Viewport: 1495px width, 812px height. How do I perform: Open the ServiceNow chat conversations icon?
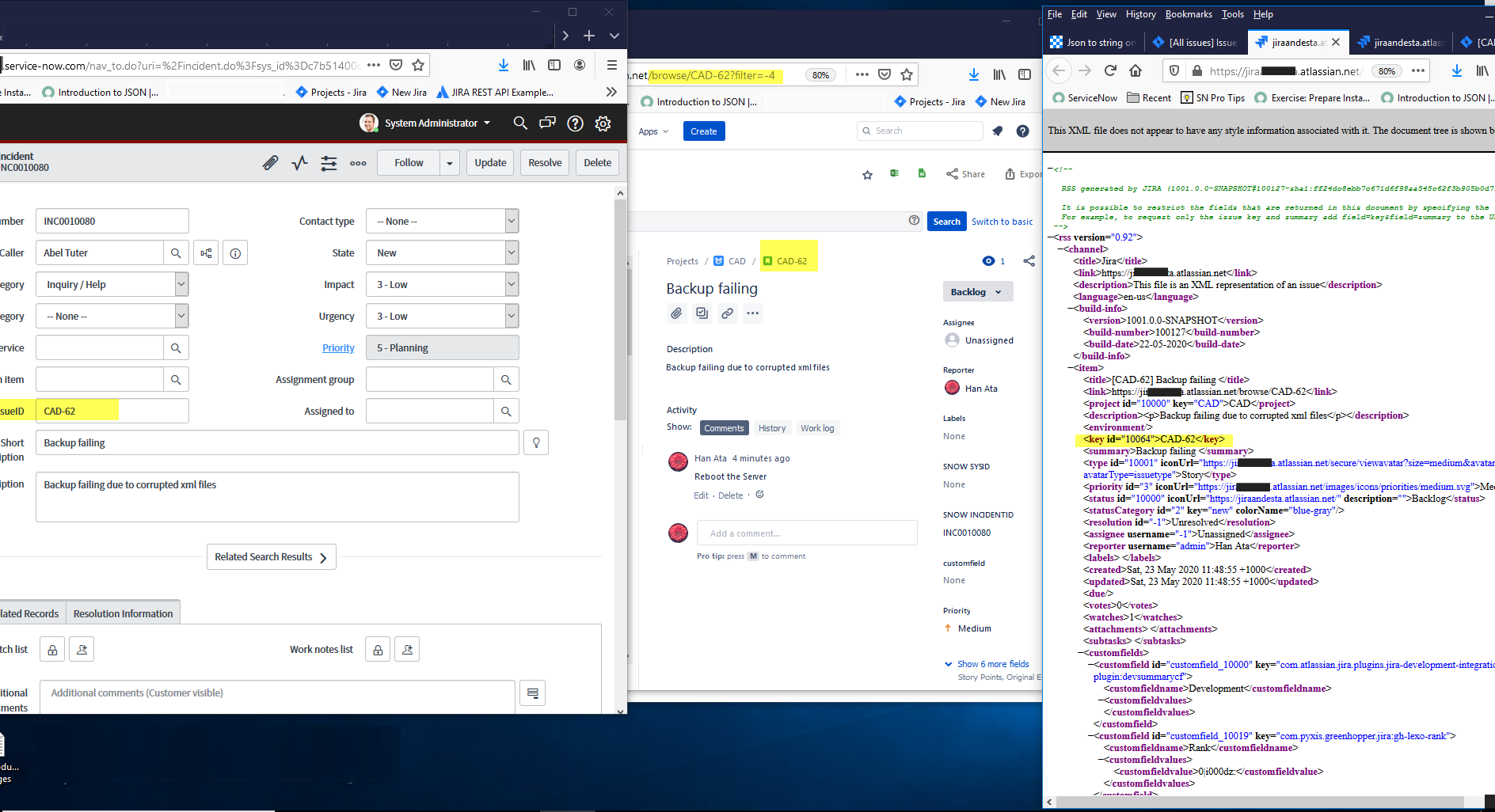pyautogui.click(x=547, y=123)
